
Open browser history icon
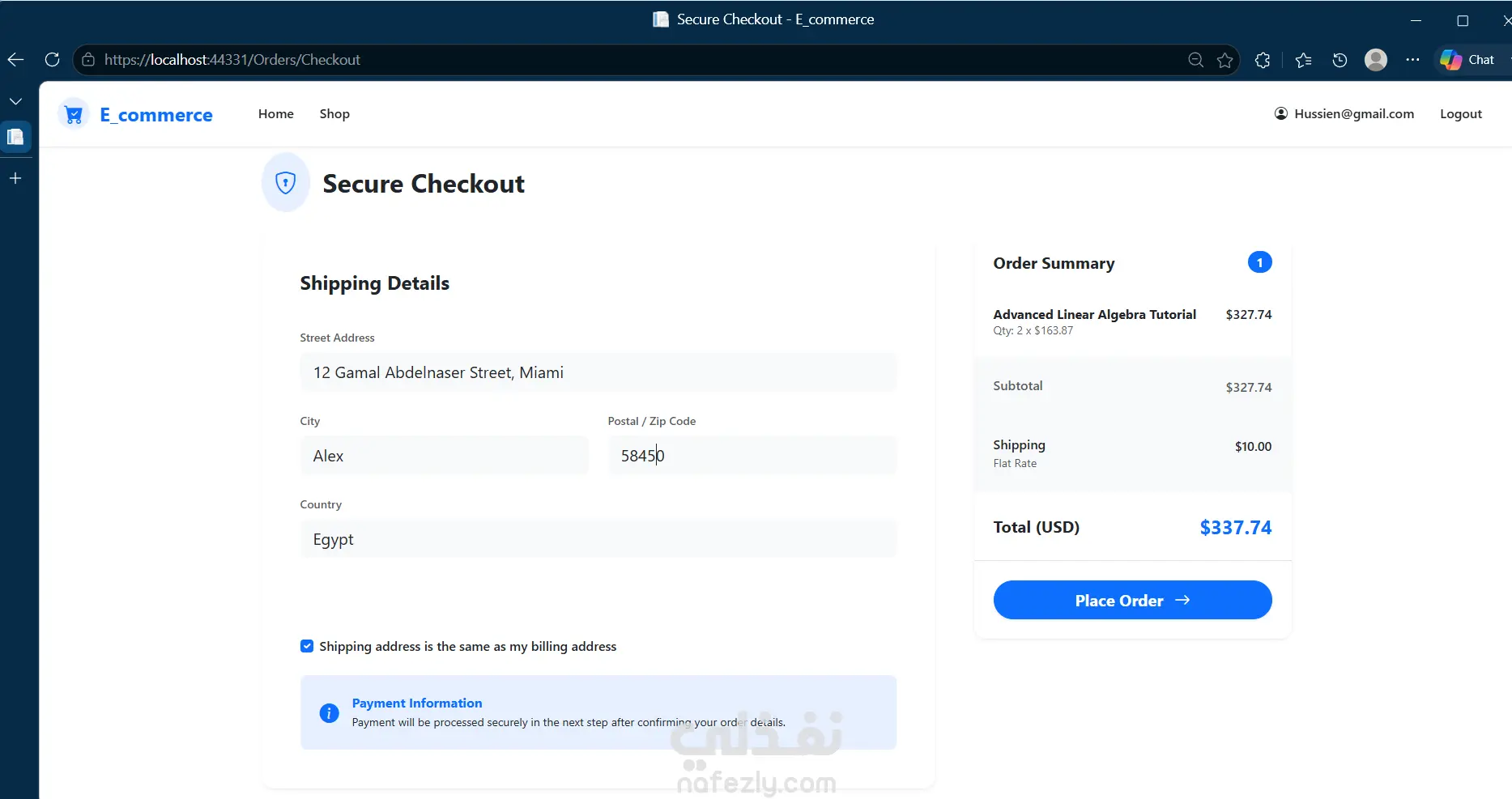point(1340,60)
